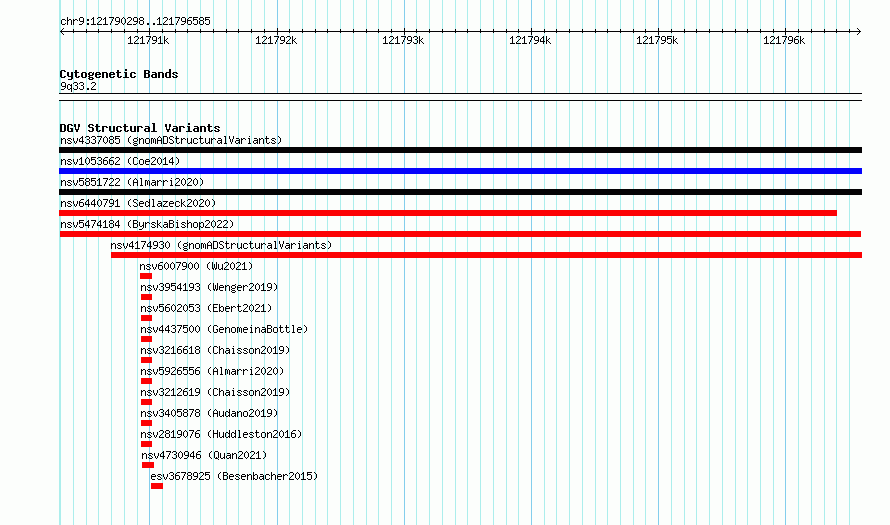Select the nsv6440791 Sedlazeck2020 red bar
Screen dimensions: 890x525
pyautogui.click(x=448, y=213)
